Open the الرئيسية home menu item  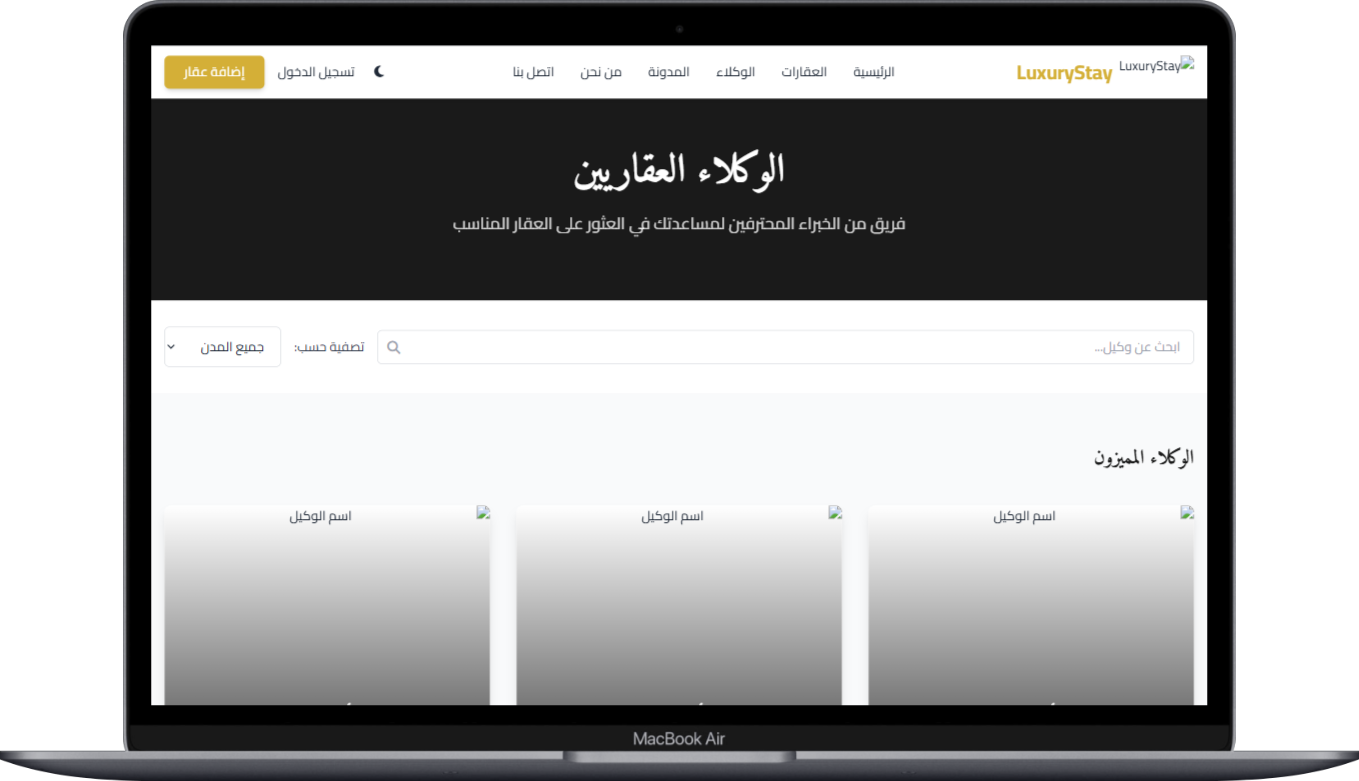click(873, 72)
